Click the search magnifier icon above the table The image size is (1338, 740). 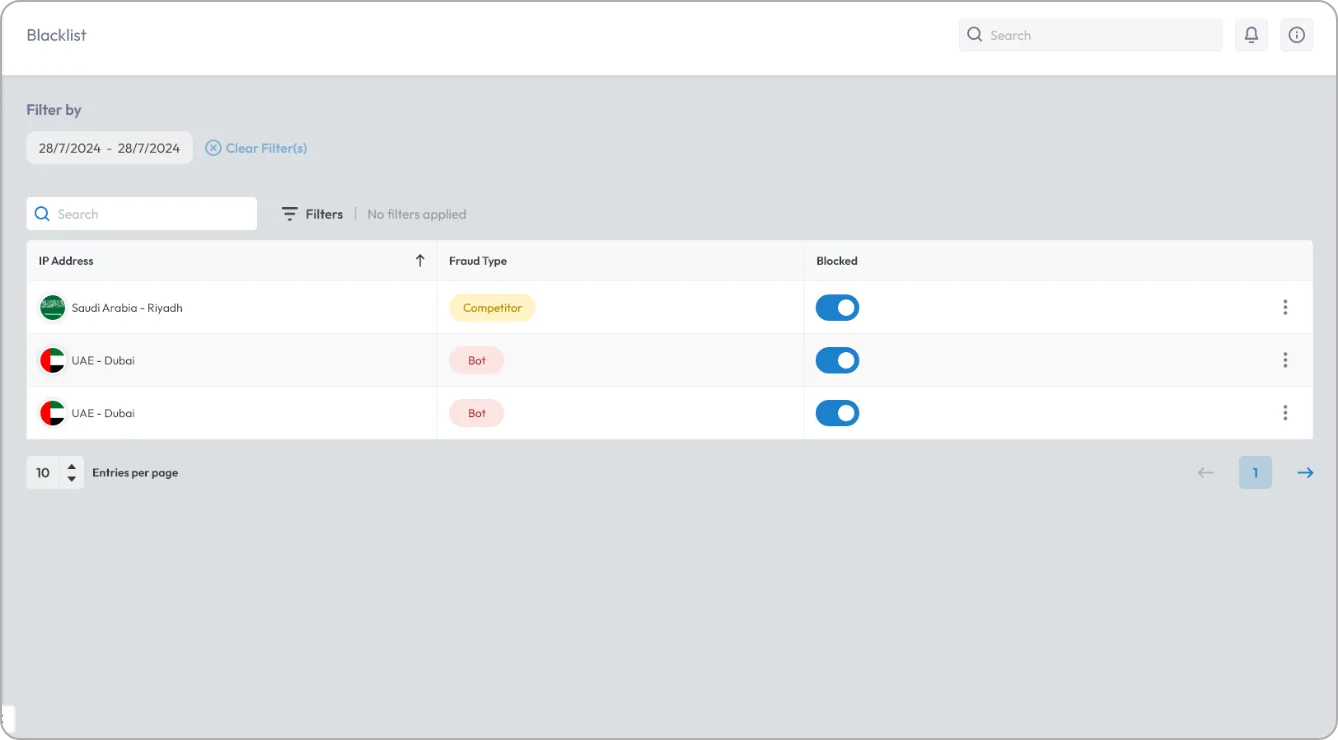pos(42,213)
